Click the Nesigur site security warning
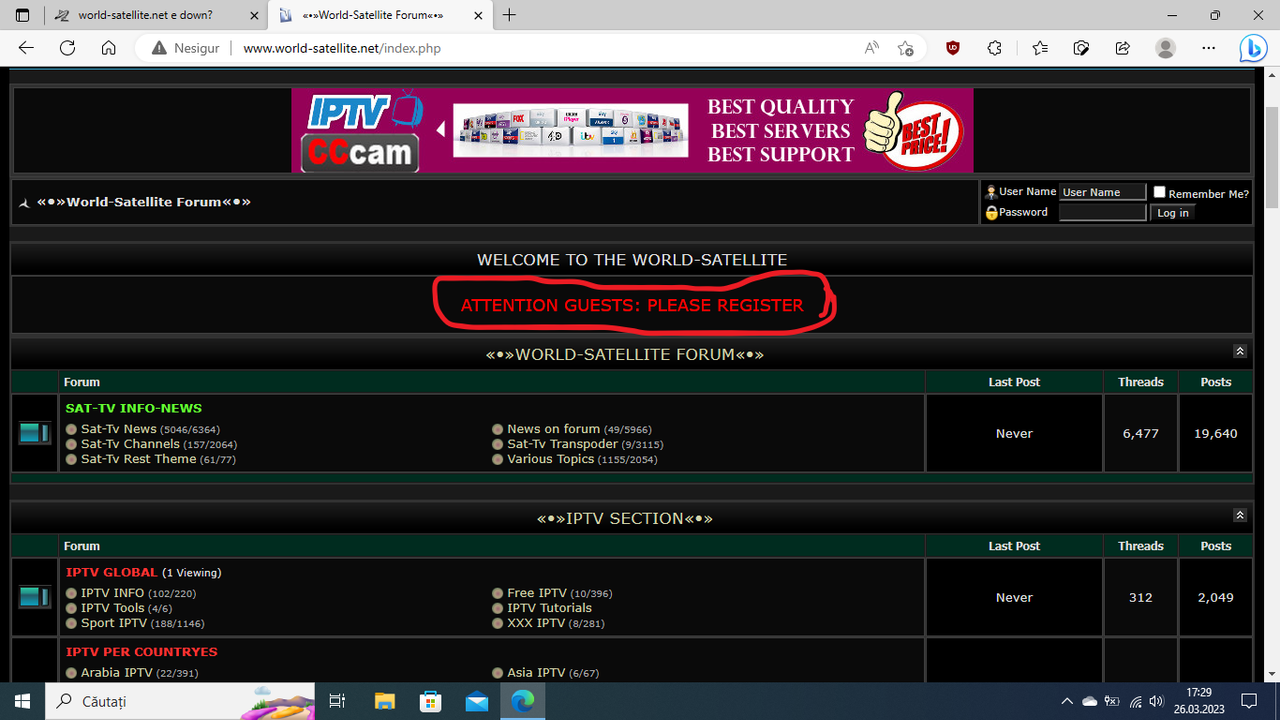Image resolution: width=1280 pixels, height=720 pixels. [186, 48]
